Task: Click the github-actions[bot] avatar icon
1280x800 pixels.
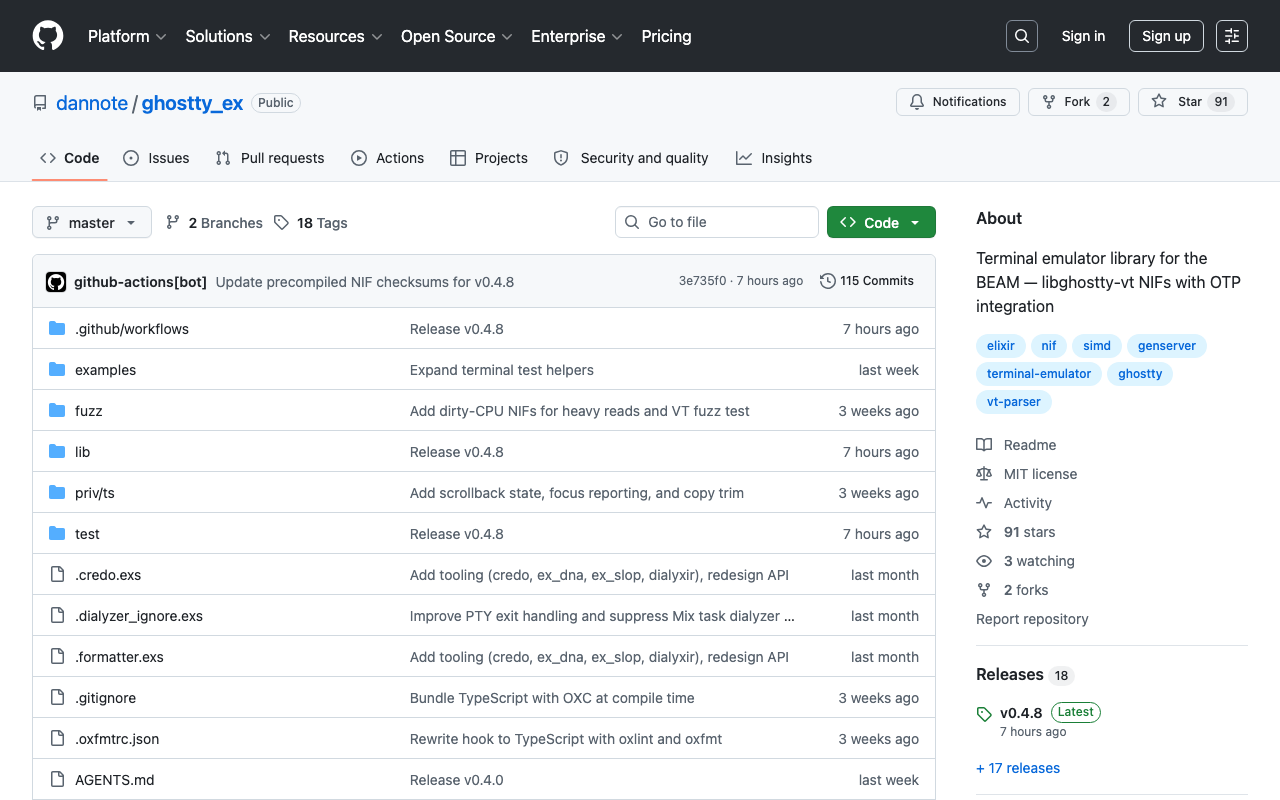Action: click(x=56, y=282)
